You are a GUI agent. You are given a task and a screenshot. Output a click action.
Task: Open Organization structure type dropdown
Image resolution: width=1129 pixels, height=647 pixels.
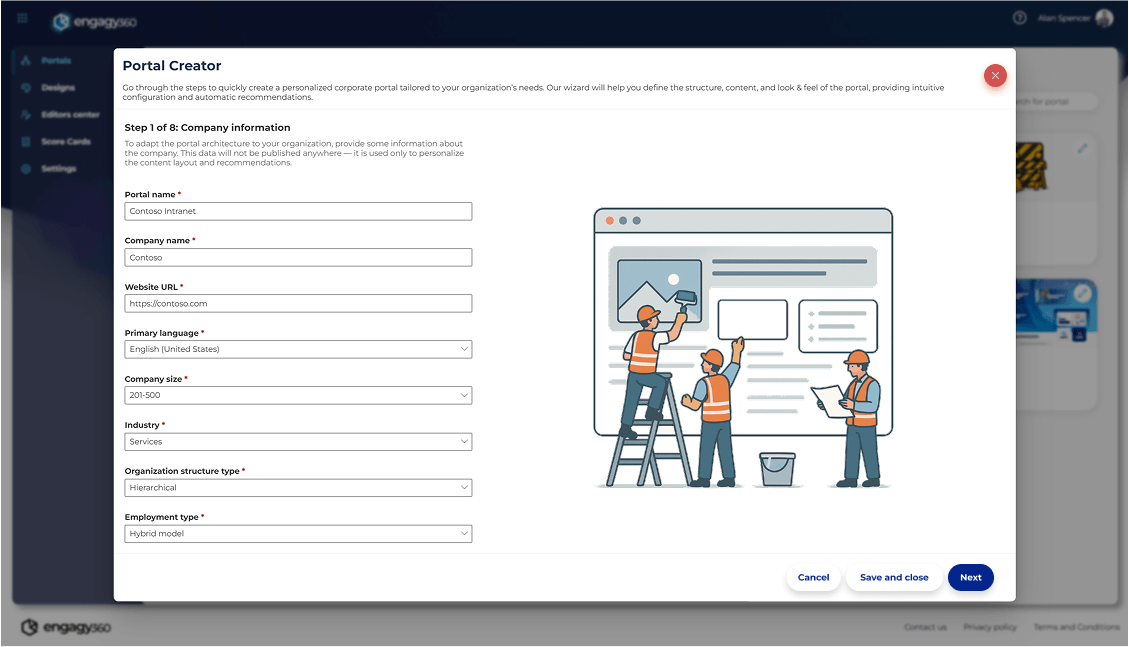pos(298,487)
